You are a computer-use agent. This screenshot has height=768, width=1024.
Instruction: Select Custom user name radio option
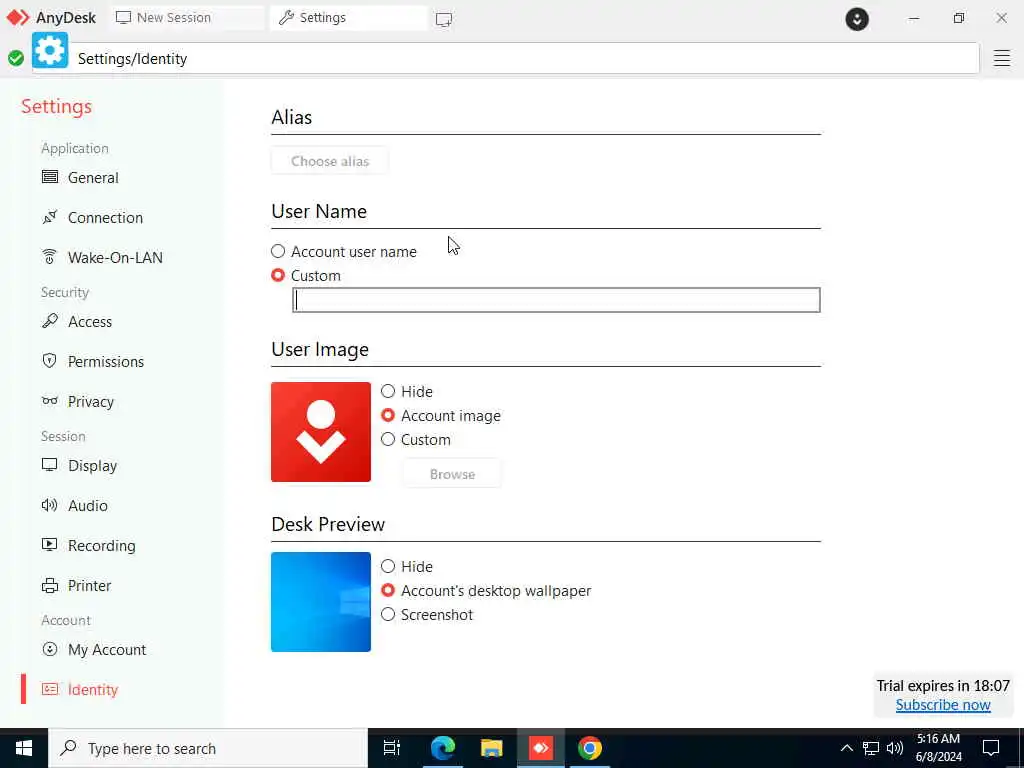tap(278, 275)
